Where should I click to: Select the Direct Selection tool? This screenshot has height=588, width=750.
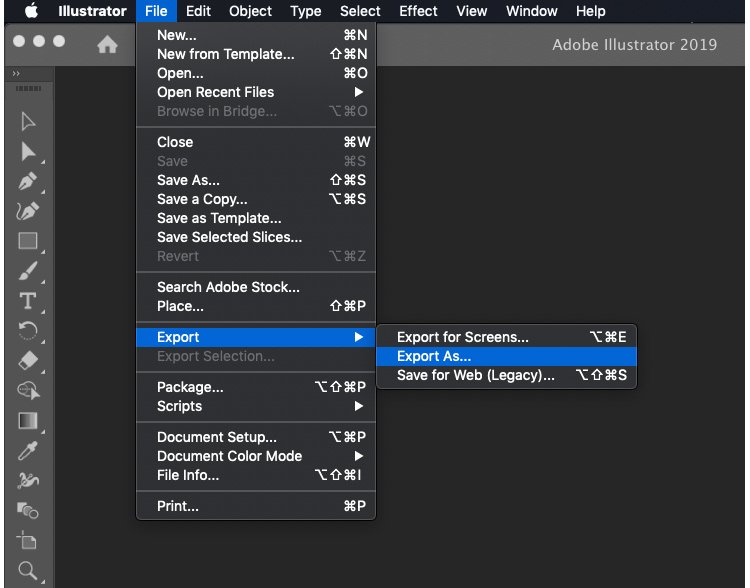tap(28, 152)
